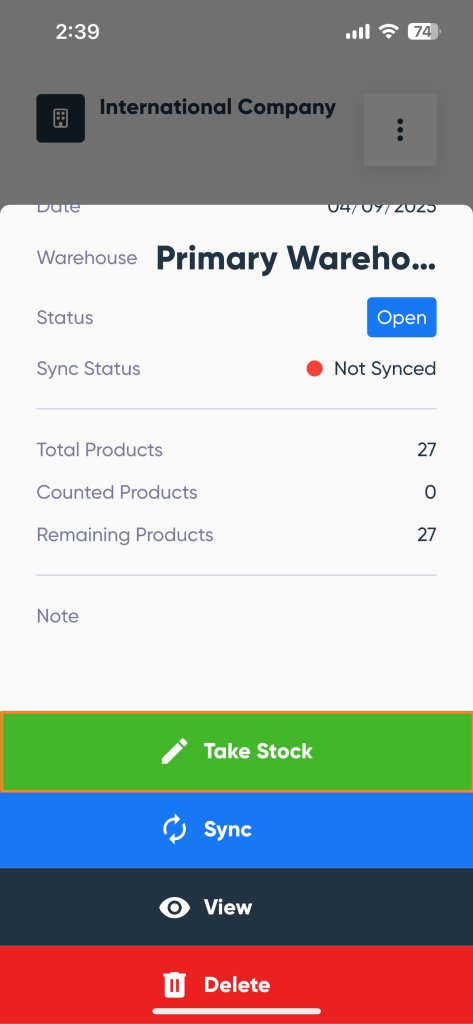Choose the blue Sync action

[x=236, y=830]
